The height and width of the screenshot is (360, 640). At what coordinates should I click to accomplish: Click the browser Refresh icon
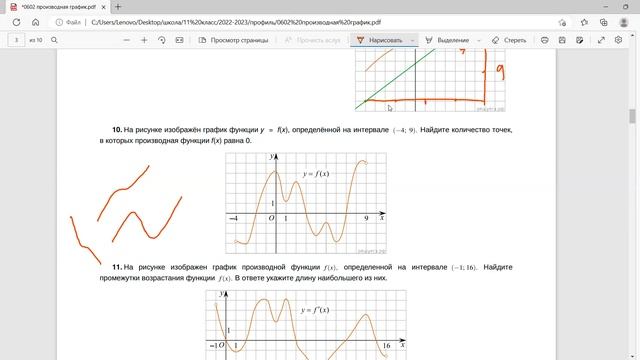coord(16,22)
